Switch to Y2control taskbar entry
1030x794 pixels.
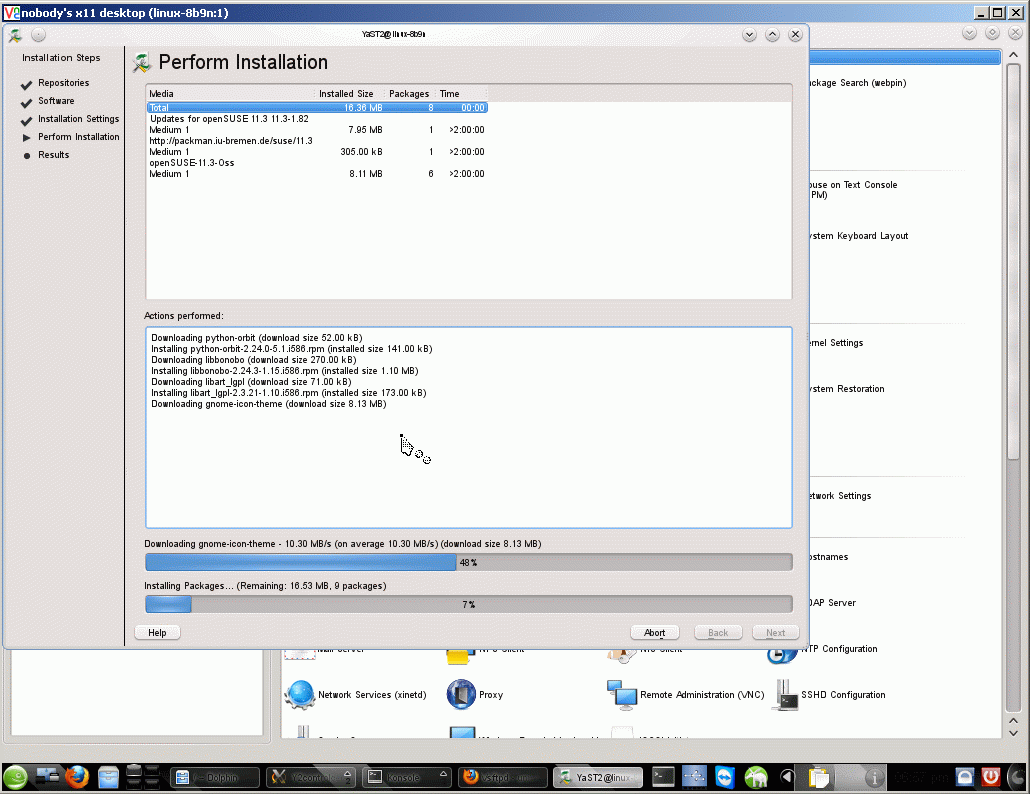[x=310, y=778]
